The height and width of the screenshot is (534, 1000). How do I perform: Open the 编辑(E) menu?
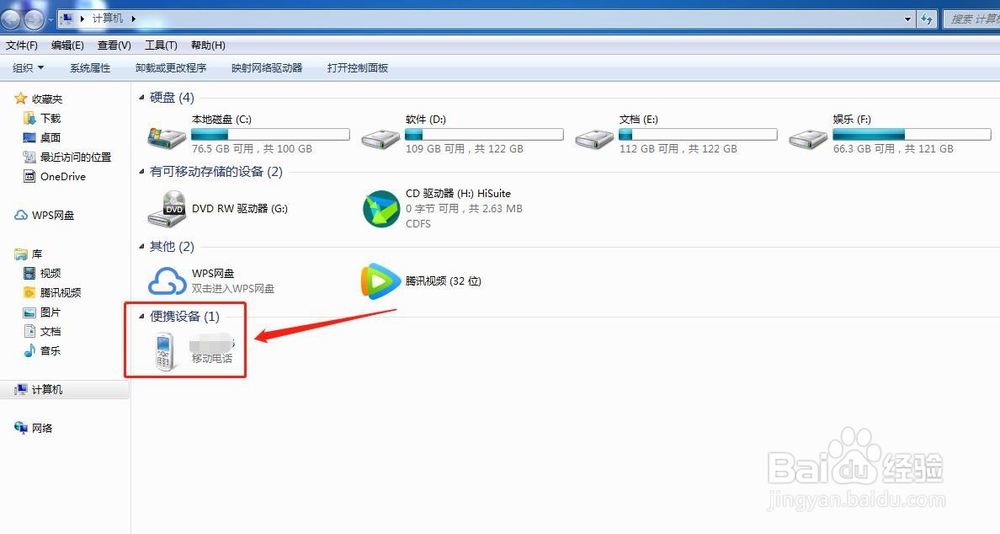[68, 45]
